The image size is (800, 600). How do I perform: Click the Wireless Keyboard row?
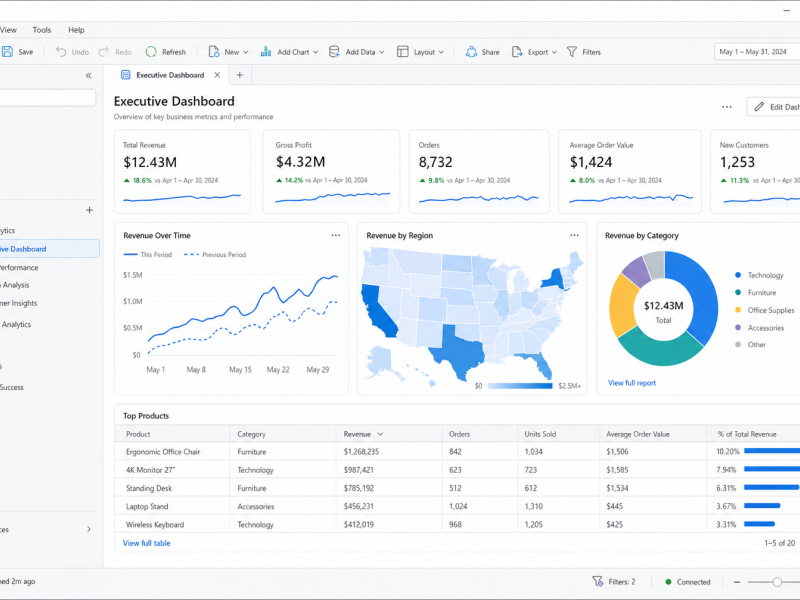[x=457, y=524]
